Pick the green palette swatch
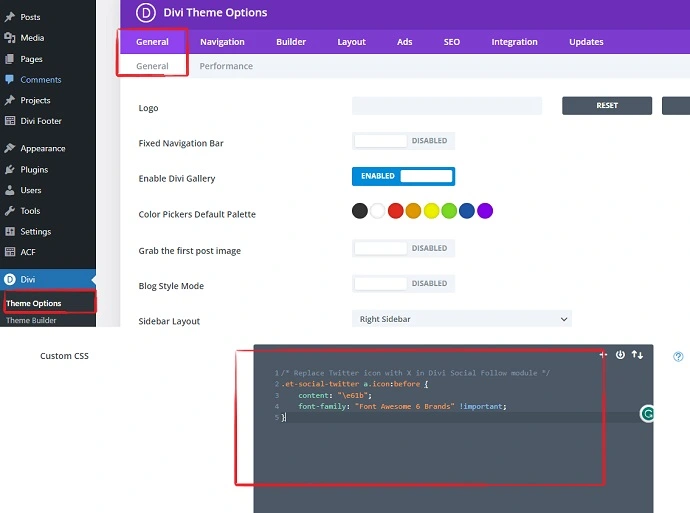This screenshot has height=513, width=690. 449,211
